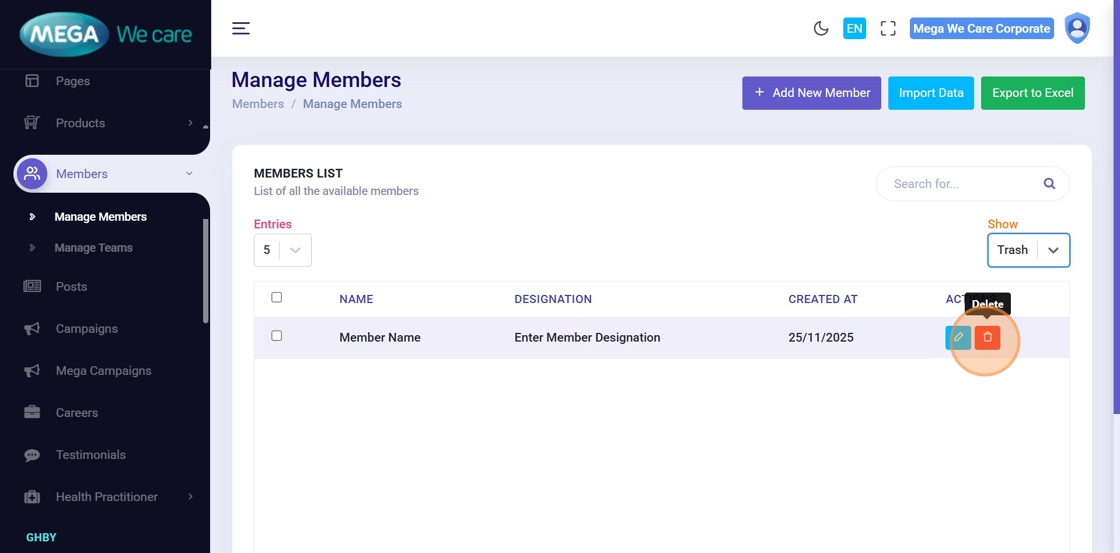Open Manage Teams in the sidebar
1120x553 pixels.
[93, 248]
